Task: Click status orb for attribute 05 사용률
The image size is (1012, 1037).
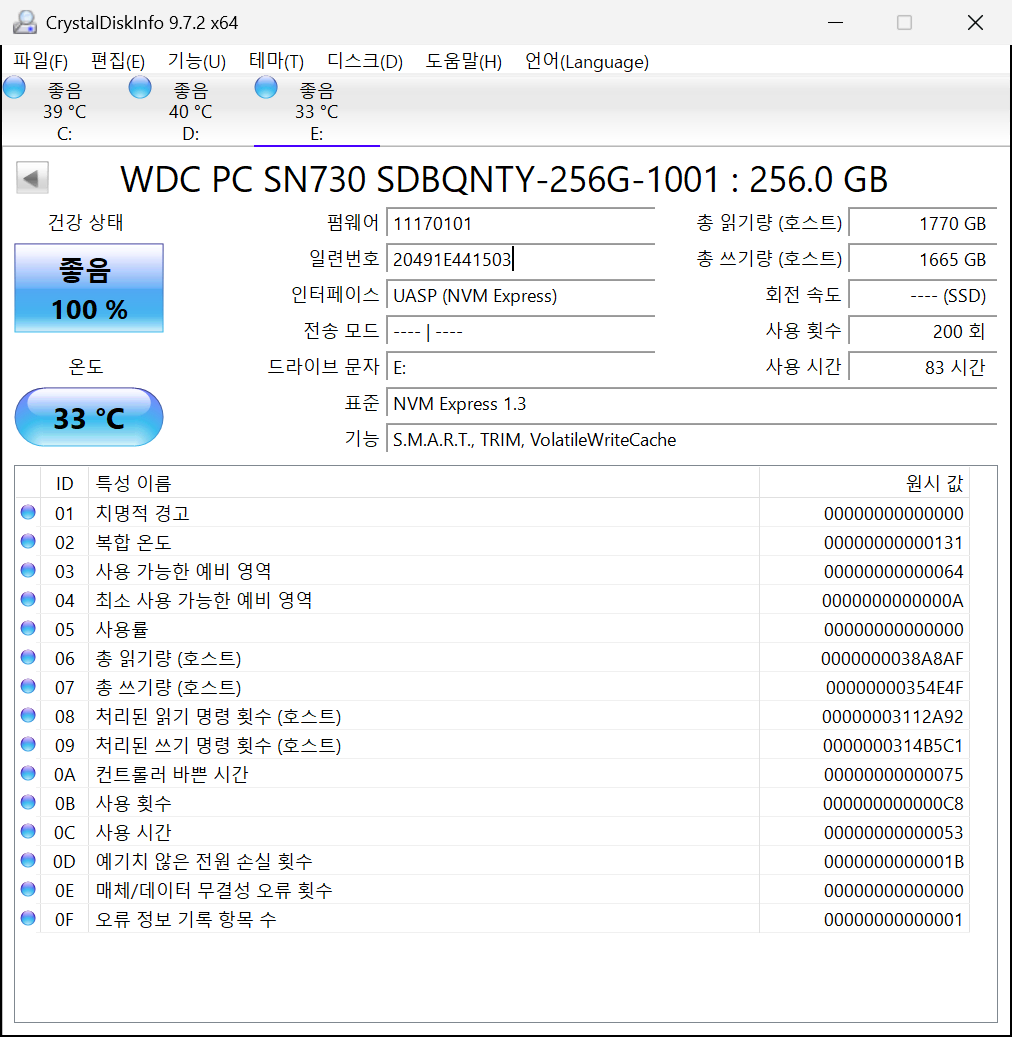Action: coord(28,629)
